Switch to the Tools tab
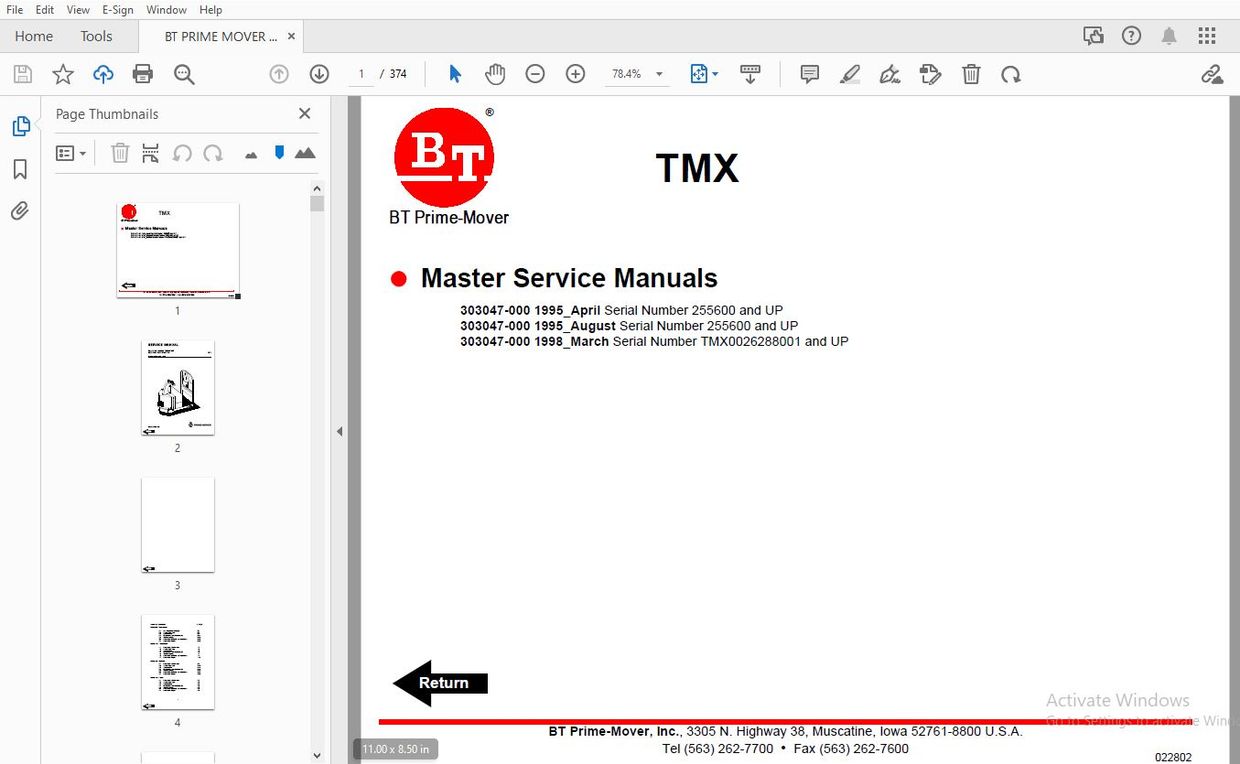 pos(96,35)
